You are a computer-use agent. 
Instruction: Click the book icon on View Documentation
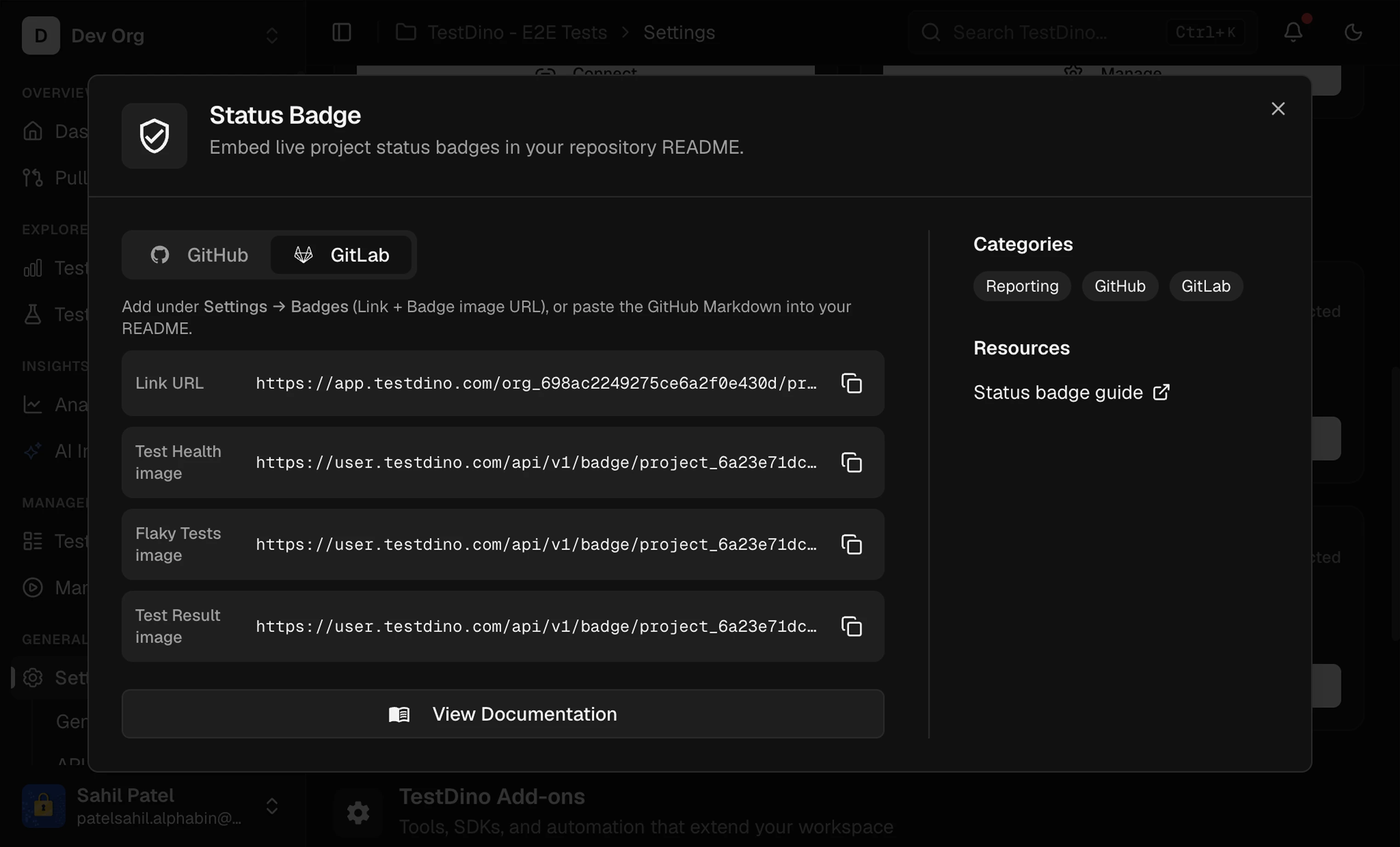point(399,714)
